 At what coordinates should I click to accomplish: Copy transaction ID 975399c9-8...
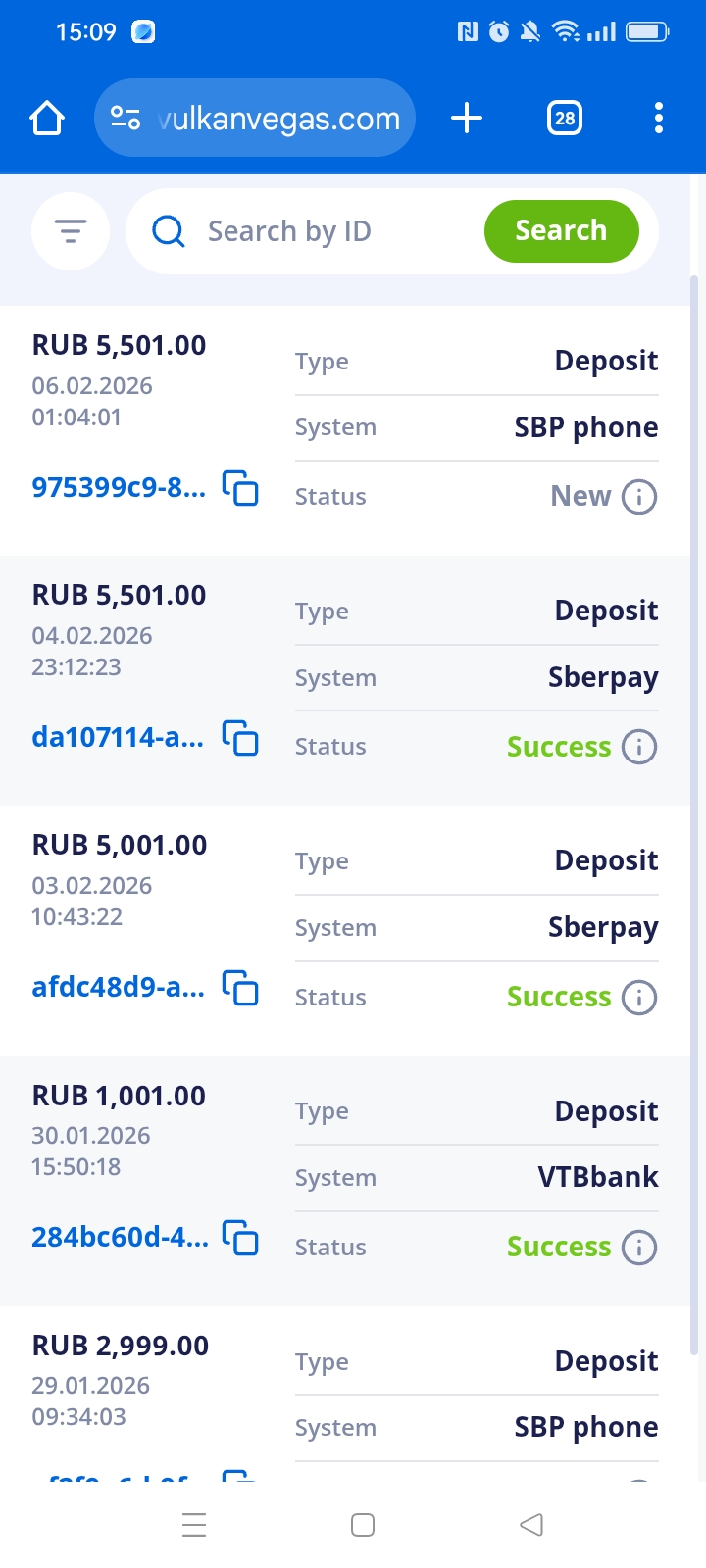(240, 487)
